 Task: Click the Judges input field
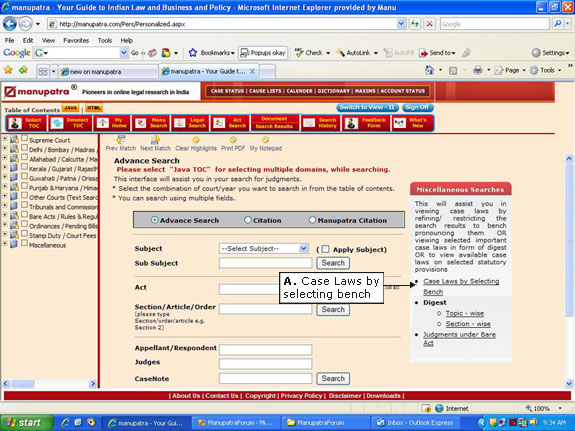pyautogui.click(x=265, y=364)
